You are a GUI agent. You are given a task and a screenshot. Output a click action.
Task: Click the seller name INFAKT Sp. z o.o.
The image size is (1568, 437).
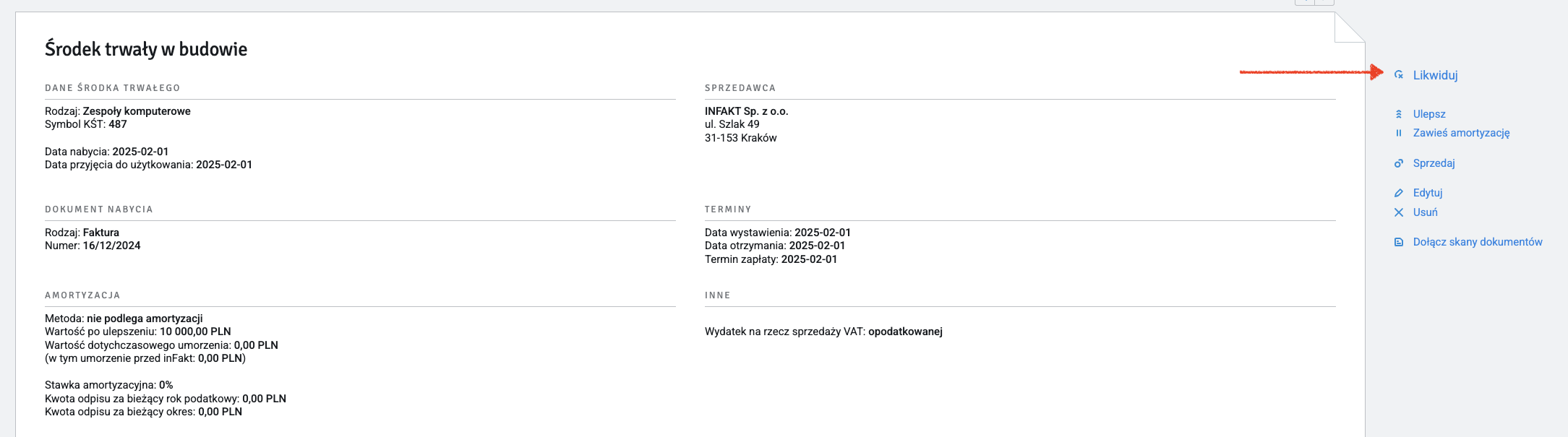coord(746,111)
